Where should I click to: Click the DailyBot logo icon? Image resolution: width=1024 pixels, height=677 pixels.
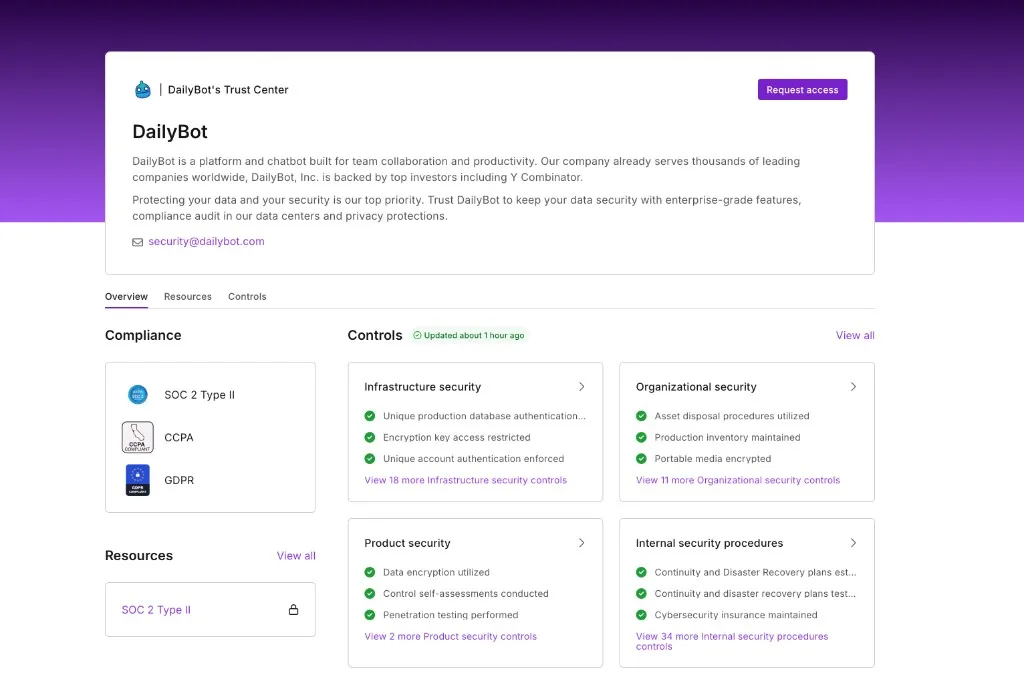142,89
